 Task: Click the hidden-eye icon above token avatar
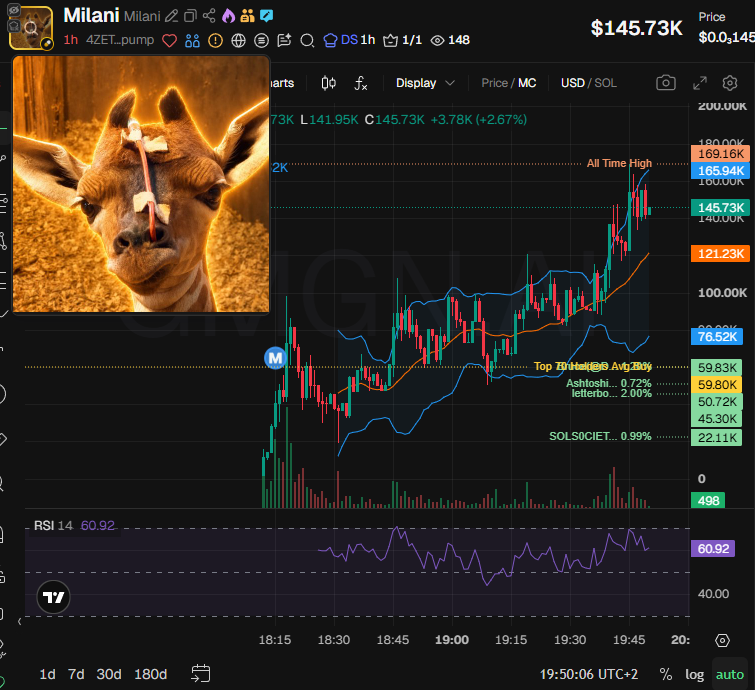(14, 10)
